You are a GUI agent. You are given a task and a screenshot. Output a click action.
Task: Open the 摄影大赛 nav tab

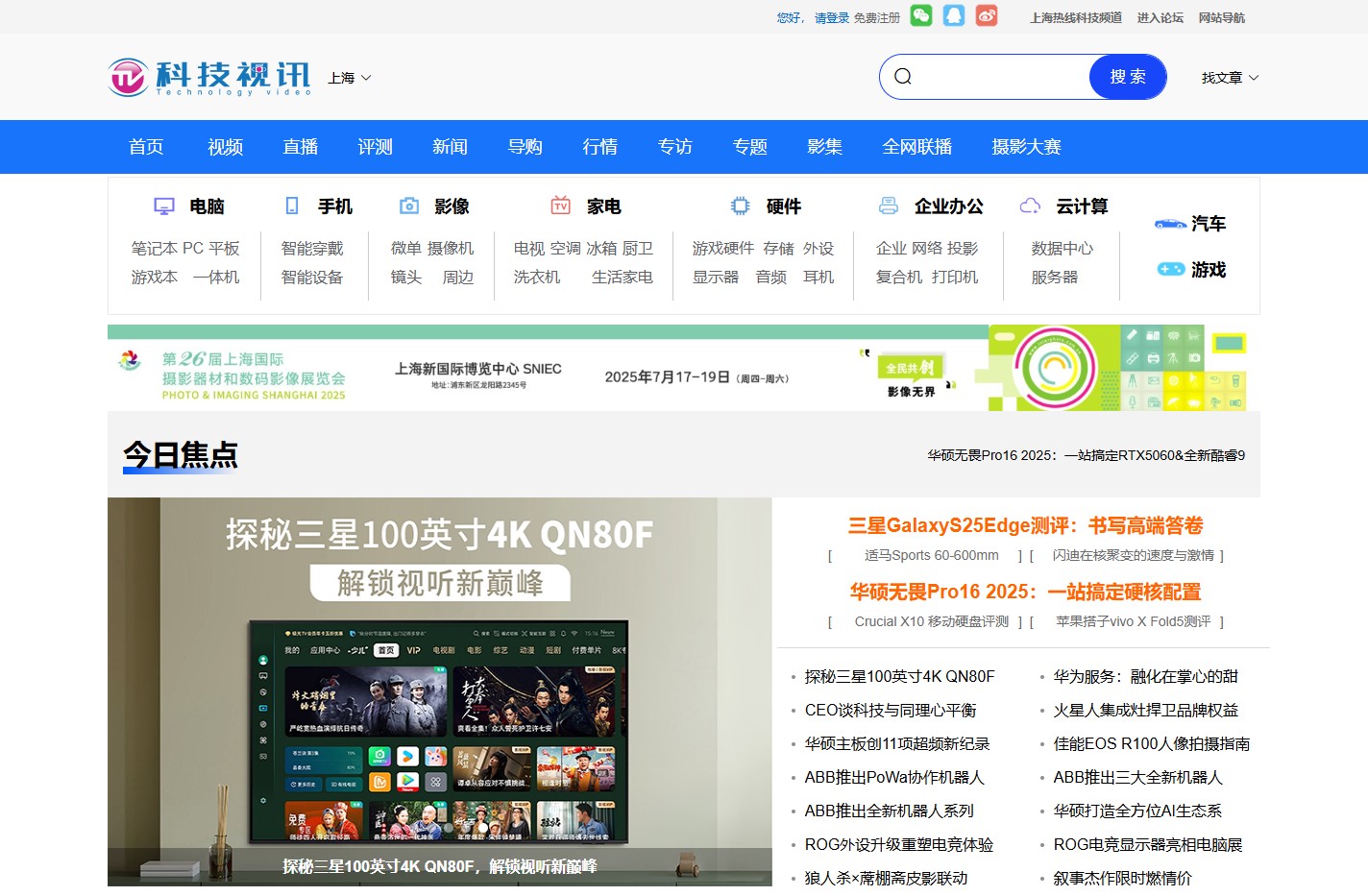1027,147
